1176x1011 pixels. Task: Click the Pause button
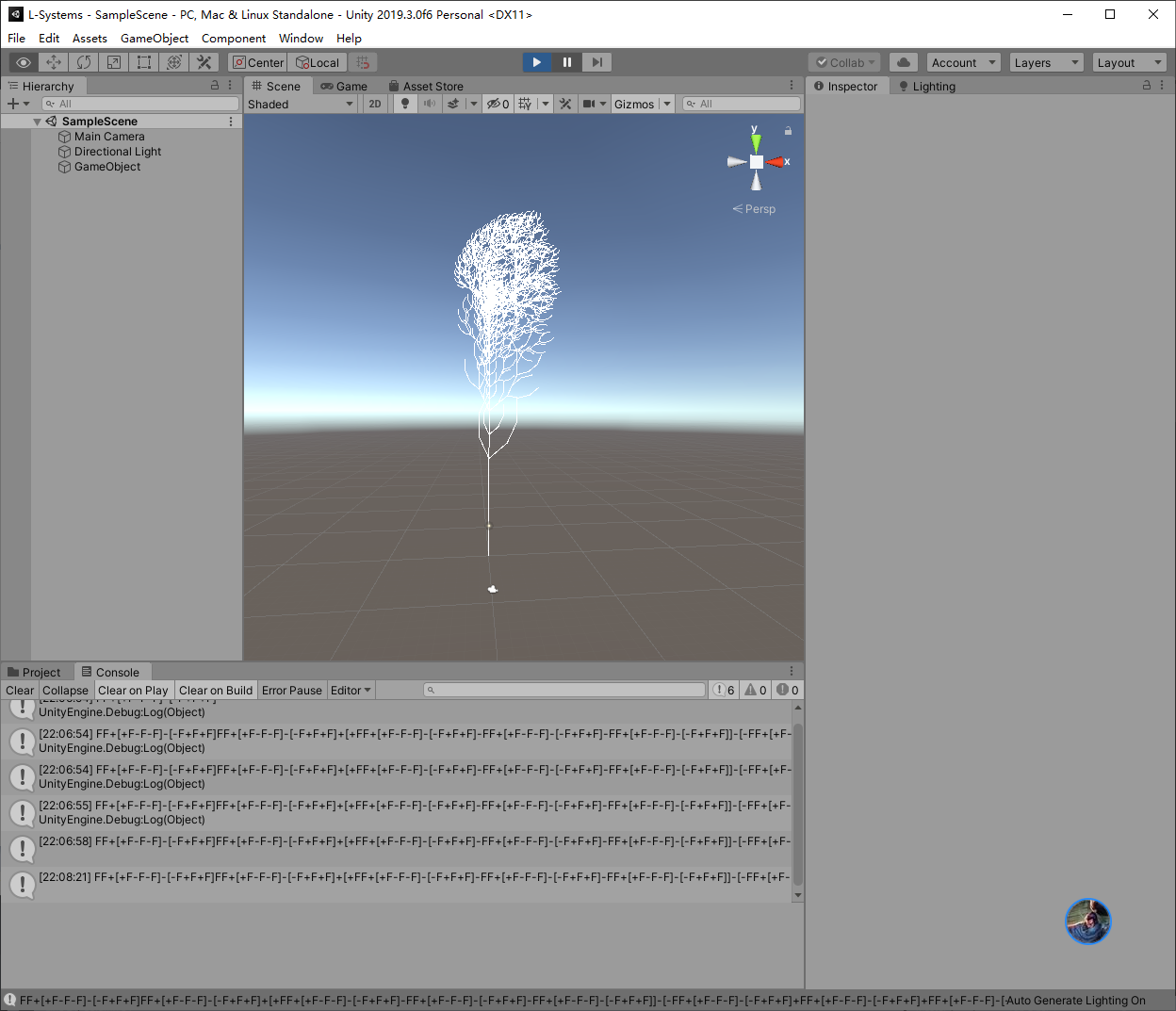[x=567, y=62]
